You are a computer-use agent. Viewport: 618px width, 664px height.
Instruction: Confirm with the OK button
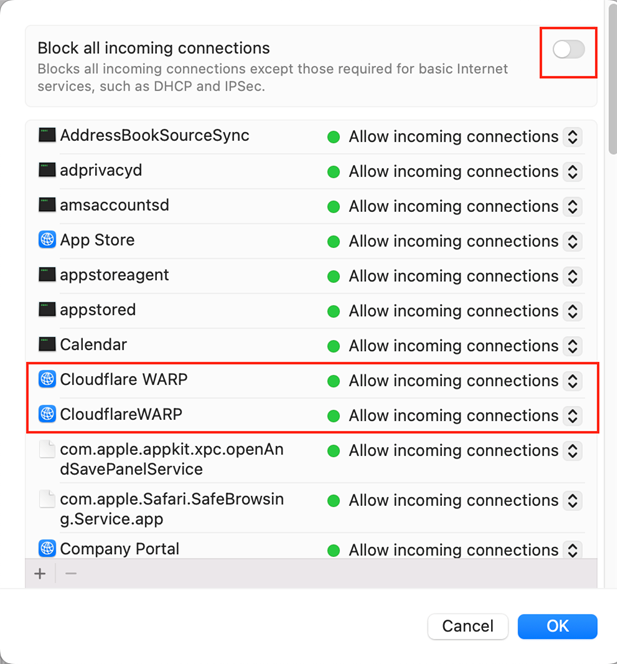click(x=557, y=626)
